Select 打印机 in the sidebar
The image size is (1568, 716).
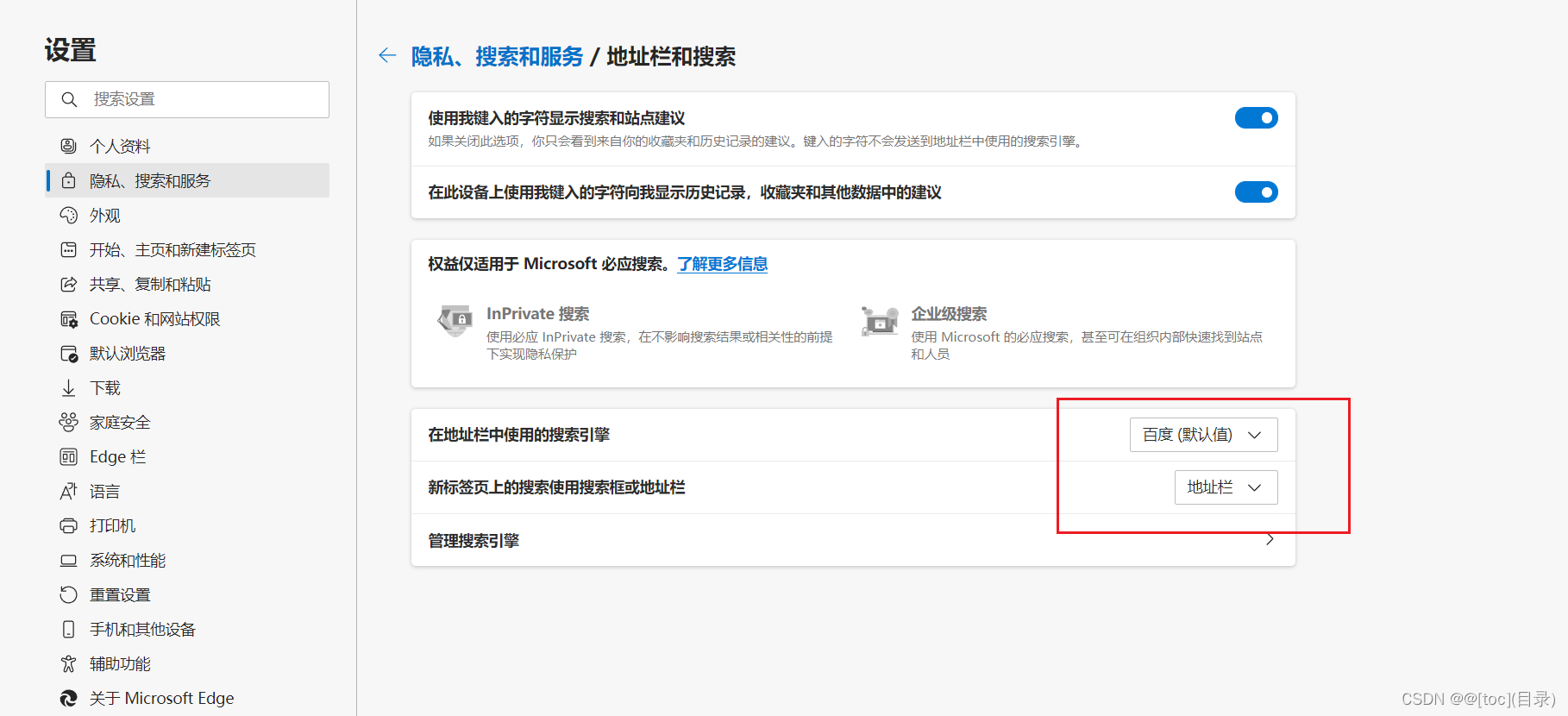187,525
